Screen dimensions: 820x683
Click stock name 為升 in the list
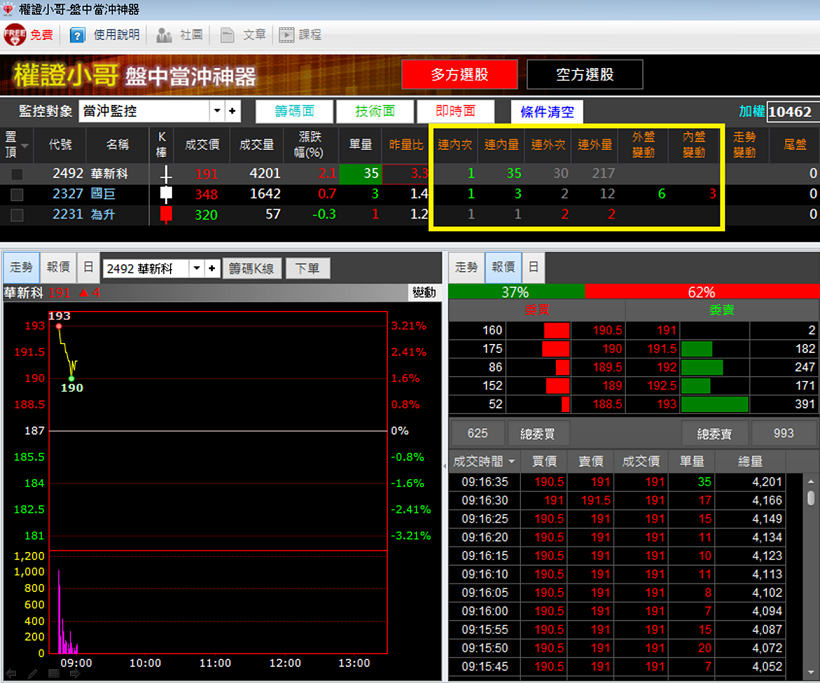point(103,214)
